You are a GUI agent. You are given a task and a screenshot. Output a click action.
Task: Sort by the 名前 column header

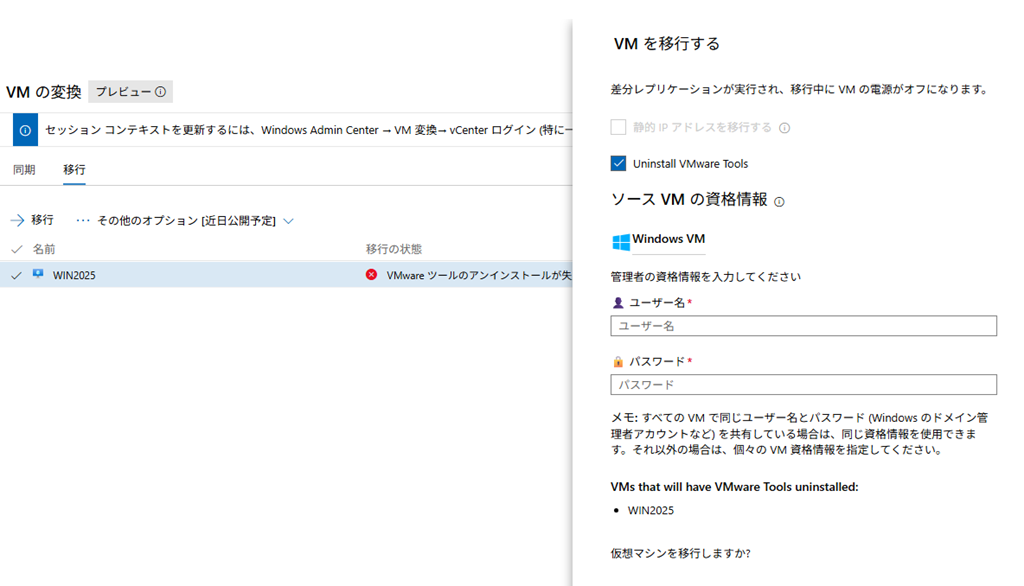tap(44, 248)
